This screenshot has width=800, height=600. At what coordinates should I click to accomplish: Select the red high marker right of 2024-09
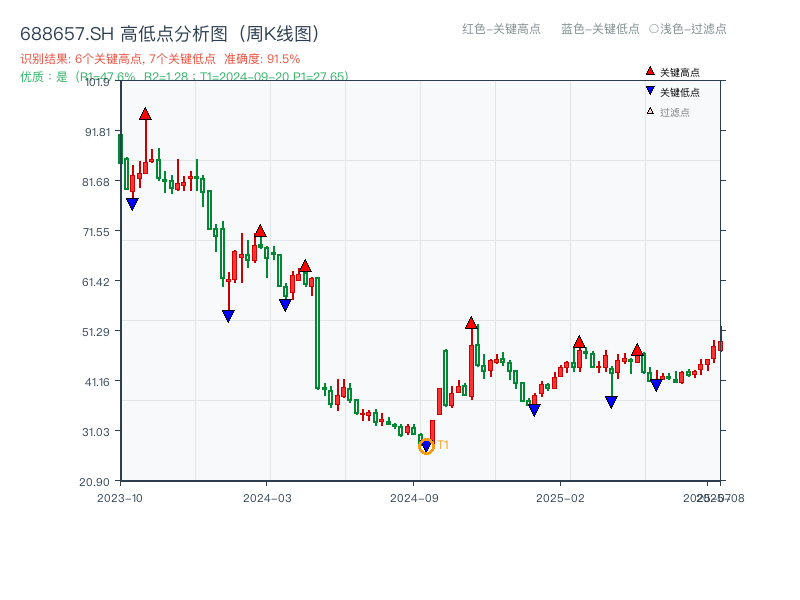471,323
